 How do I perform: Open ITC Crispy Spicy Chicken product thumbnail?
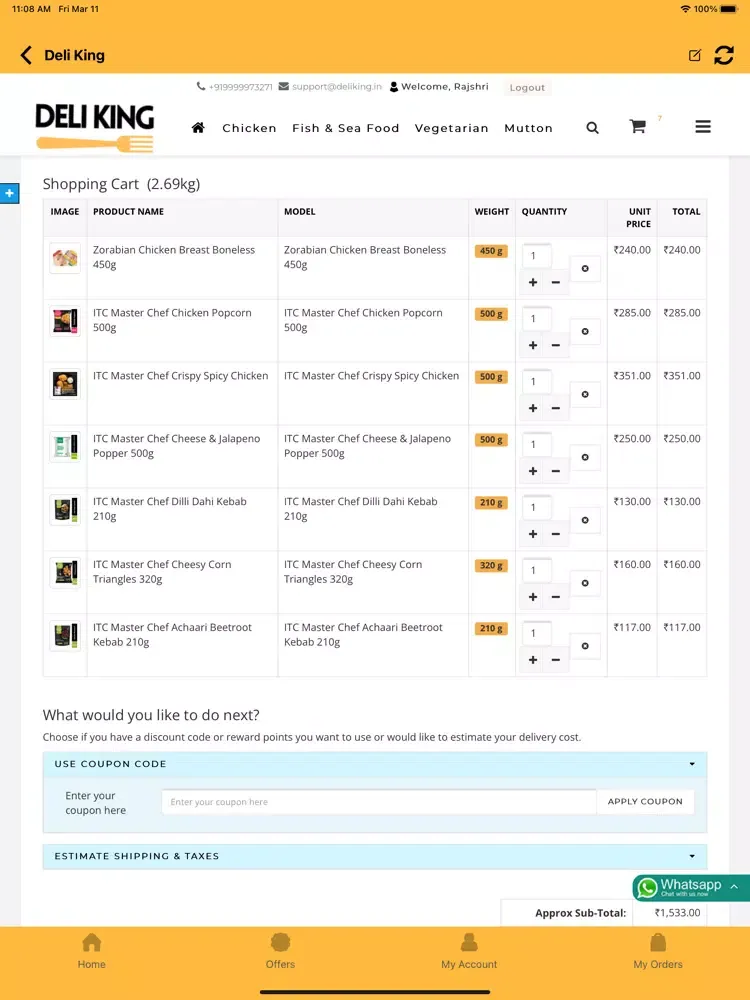pos(65,384)
